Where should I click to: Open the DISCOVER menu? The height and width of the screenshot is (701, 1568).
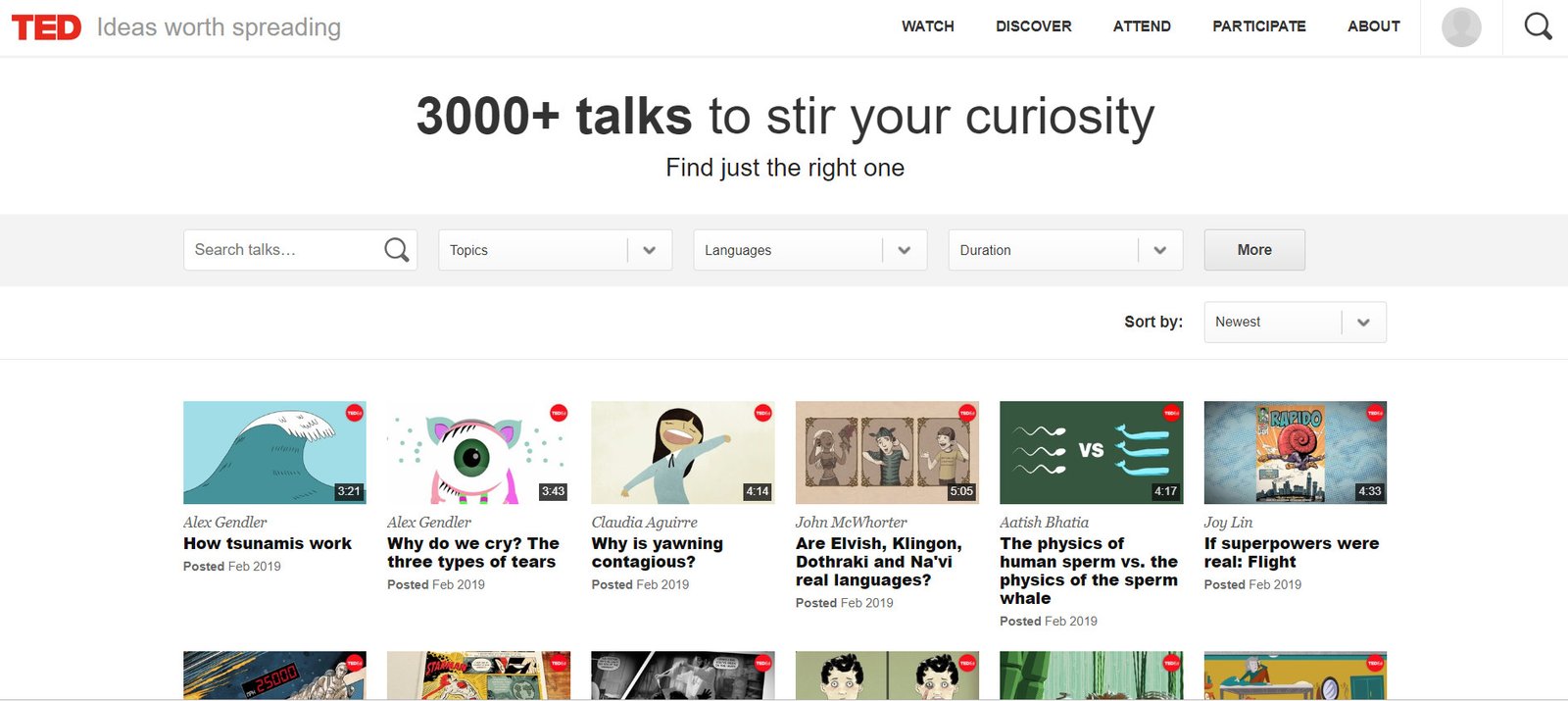(x=1033, y=26)
